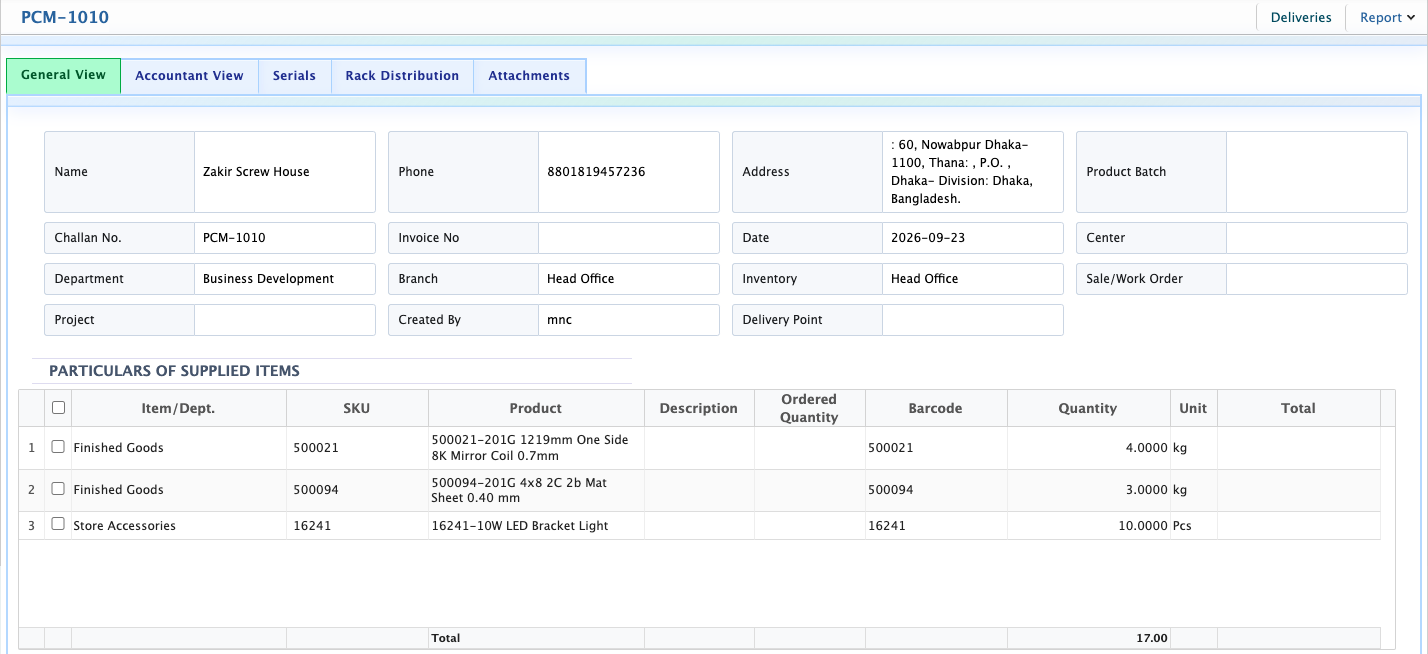The image size is (1428, 654).
Task: Click product 500021-201G Mirror Coil 0.7mm
Action: tap(530, 447)
